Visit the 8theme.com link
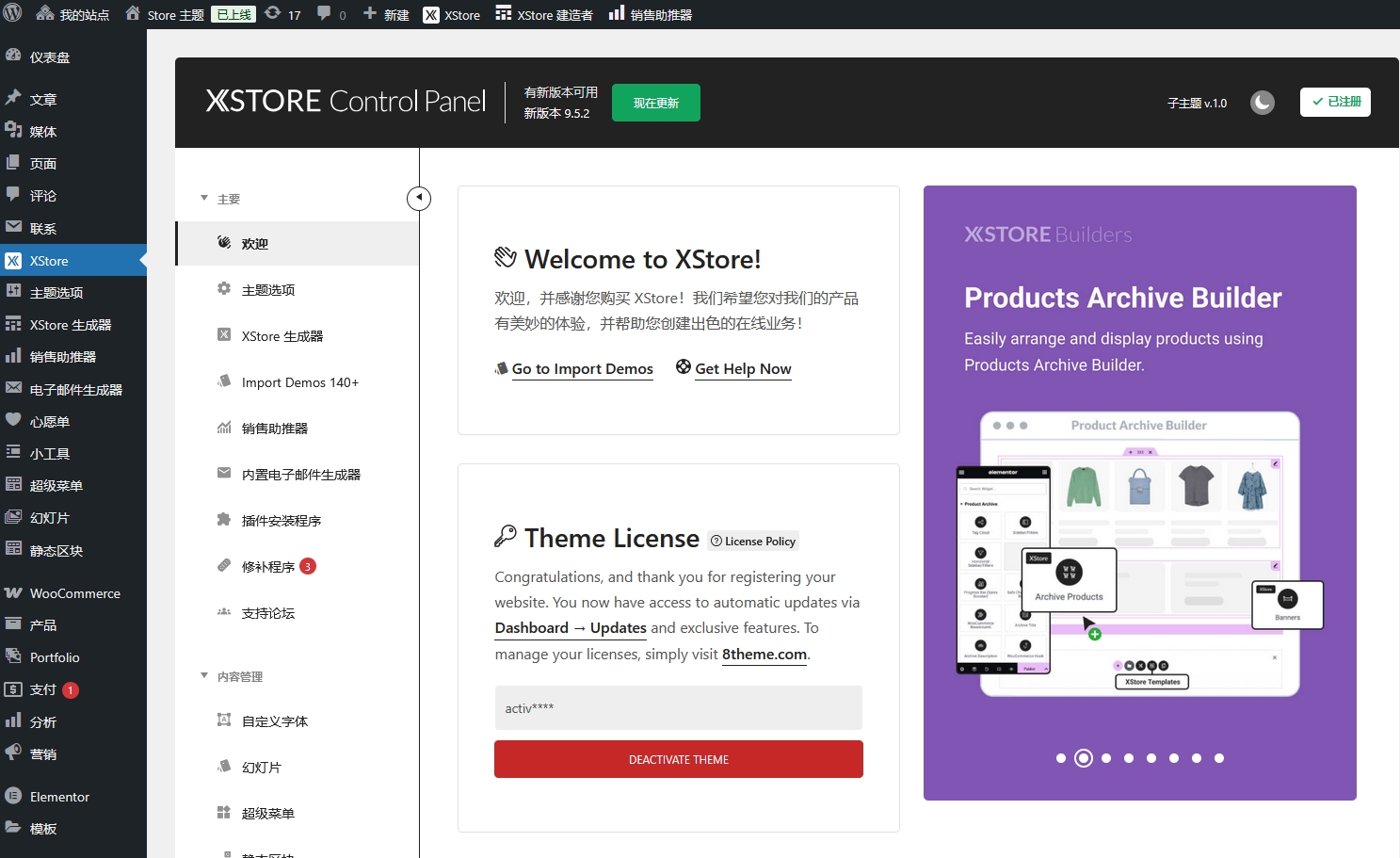The width and height of the screenshot is (1400, 858). pos(764,655)
